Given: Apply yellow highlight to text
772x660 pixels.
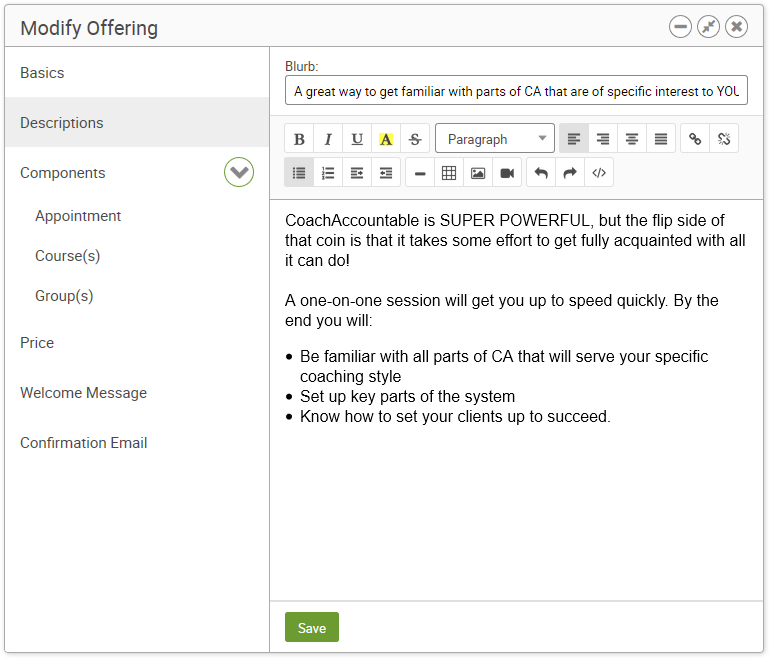Looking at the screenshot, I should [x=386, y=139].
